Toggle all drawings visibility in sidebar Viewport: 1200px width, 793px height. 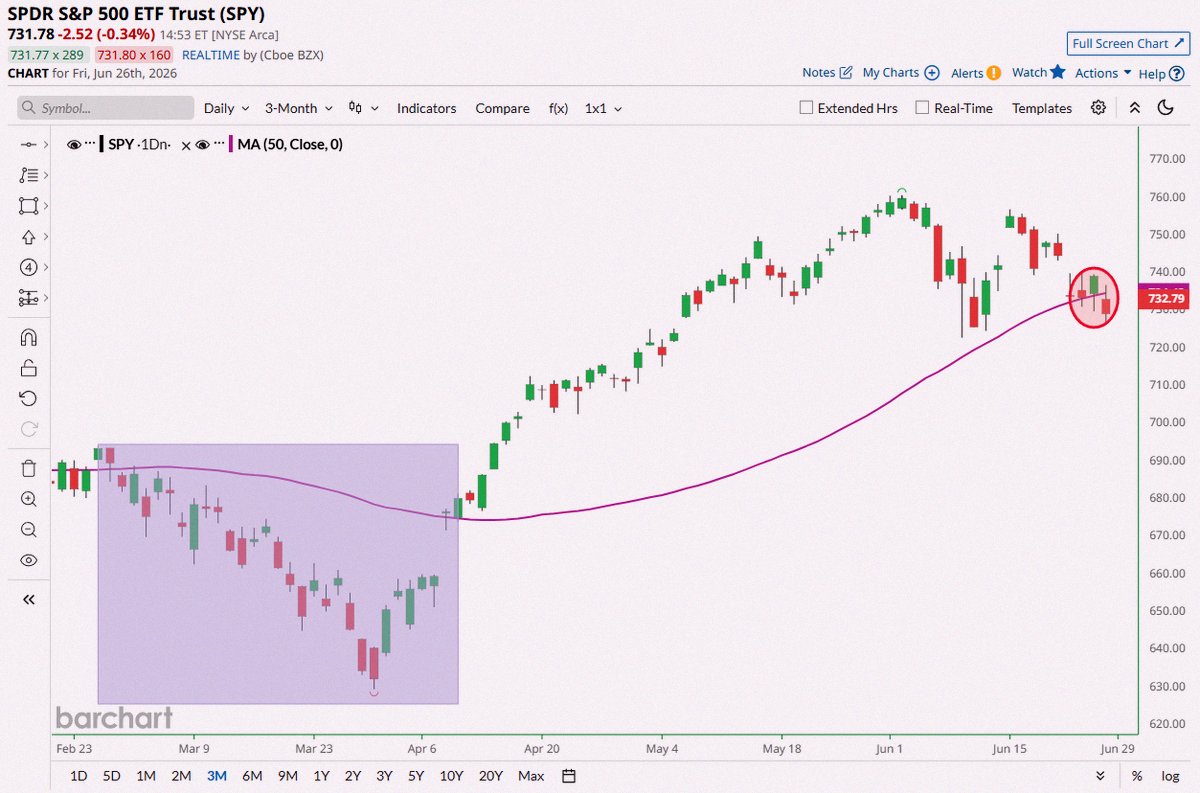(x=28, y=560)
